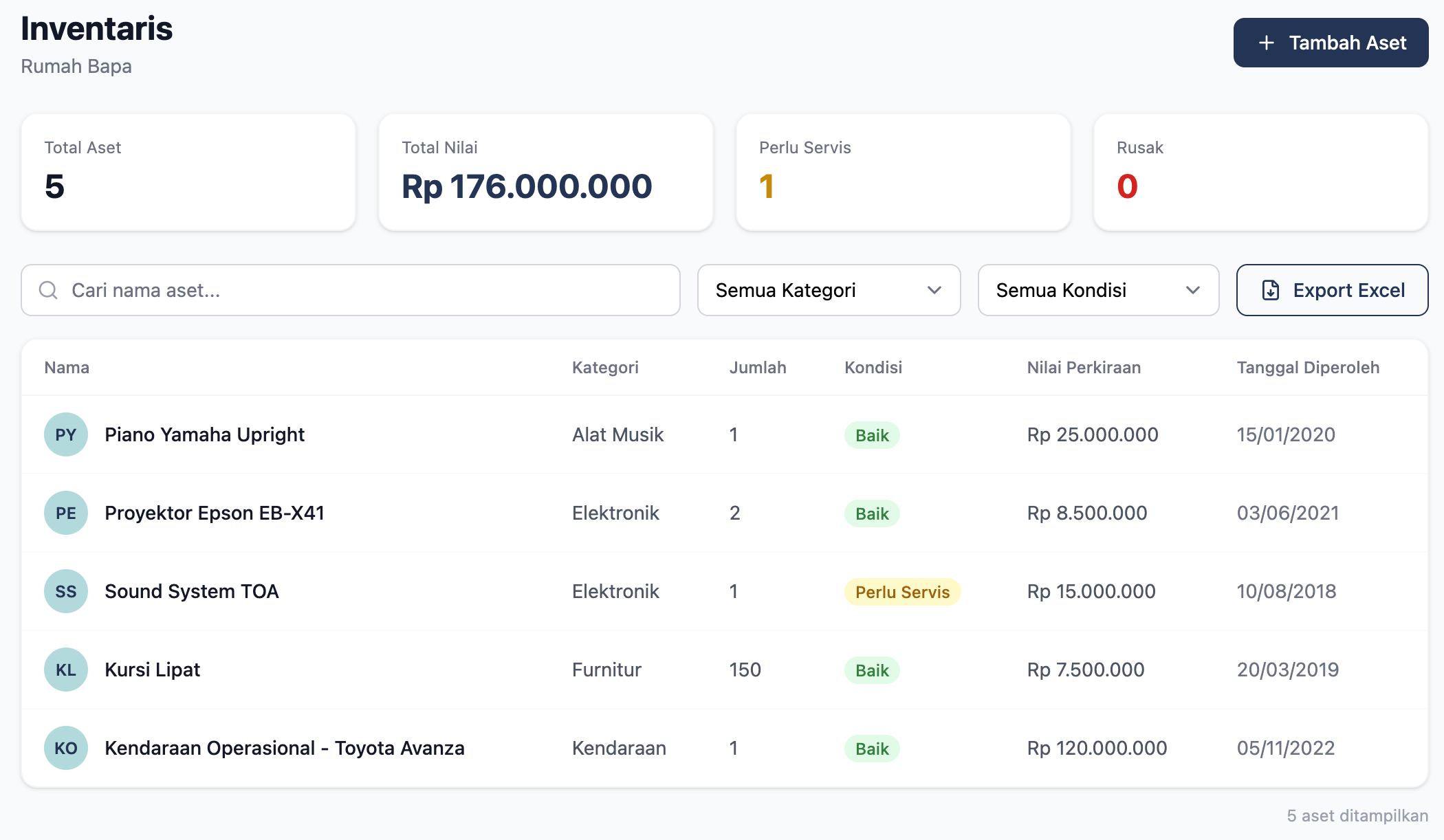Click the Baik badge on Proyektor Epson
This screenshot has height=840, width=1444.
[x=872, y=513]
